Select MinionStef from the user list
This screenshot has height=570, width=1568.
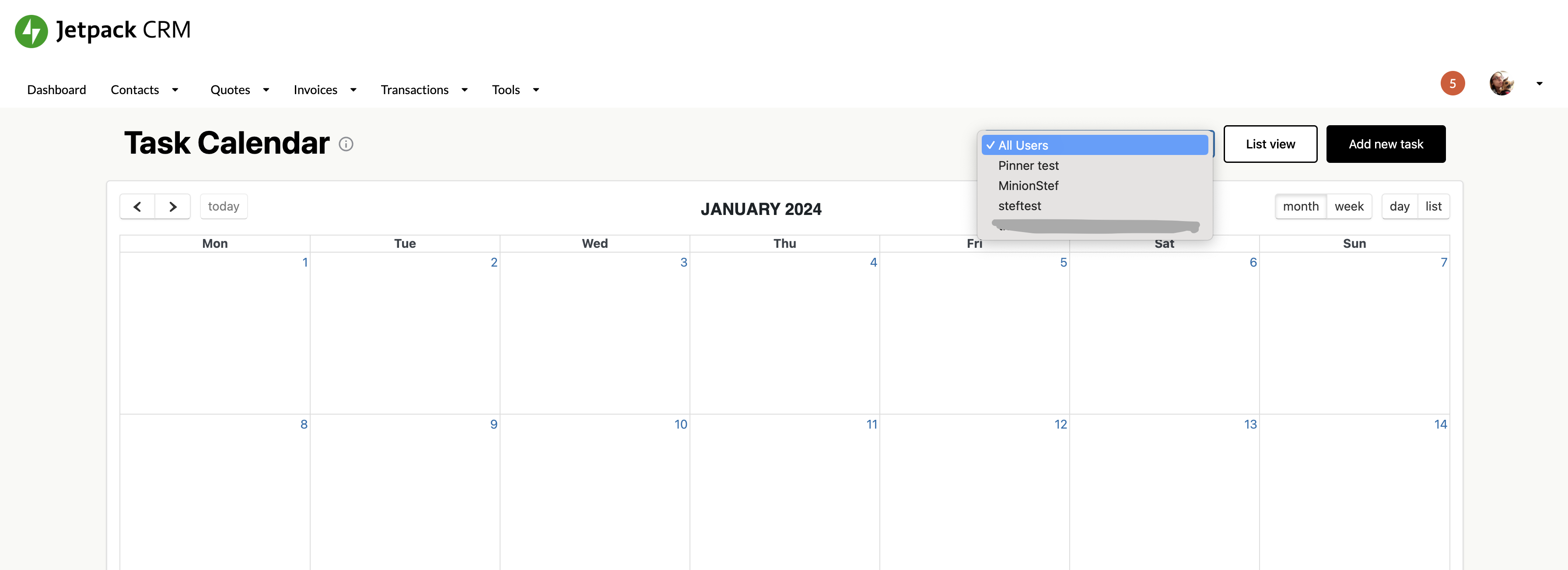(1028, 186)
